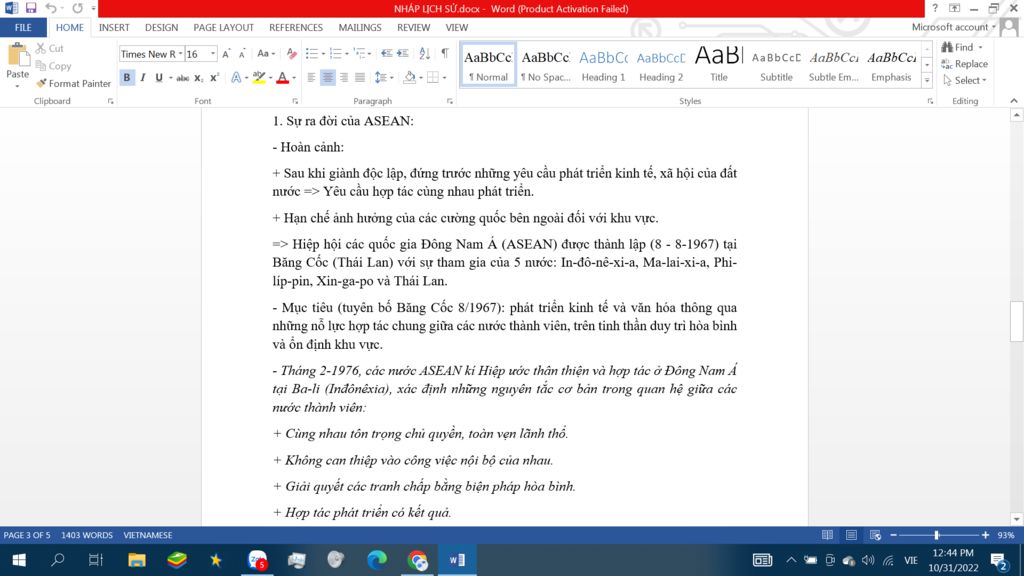Apply bullet list formatting
The image size is (1024, 576).
(311, 54)
